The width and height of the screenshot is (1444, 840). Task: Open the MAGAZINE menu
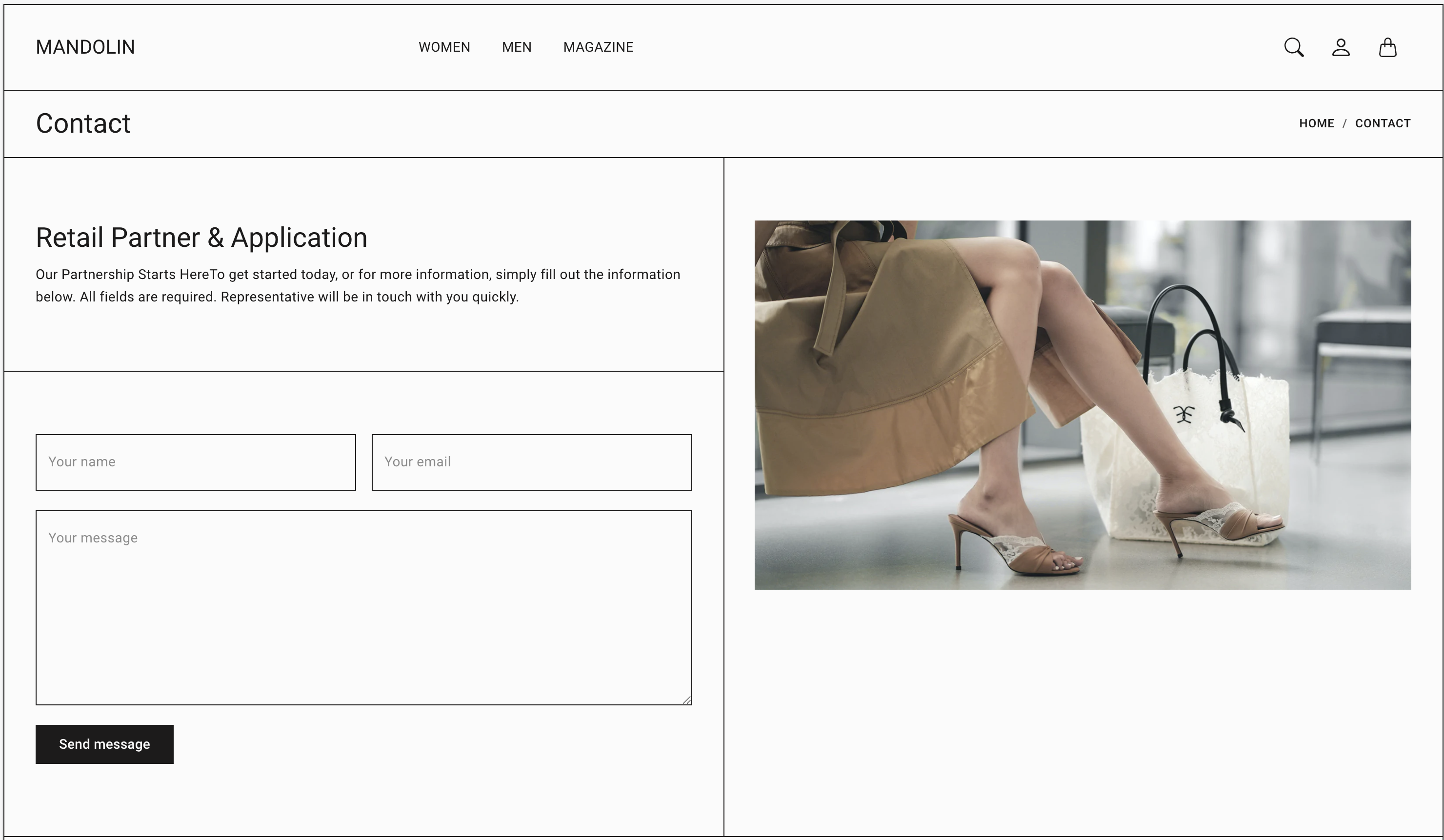click(x=598, y=47)
